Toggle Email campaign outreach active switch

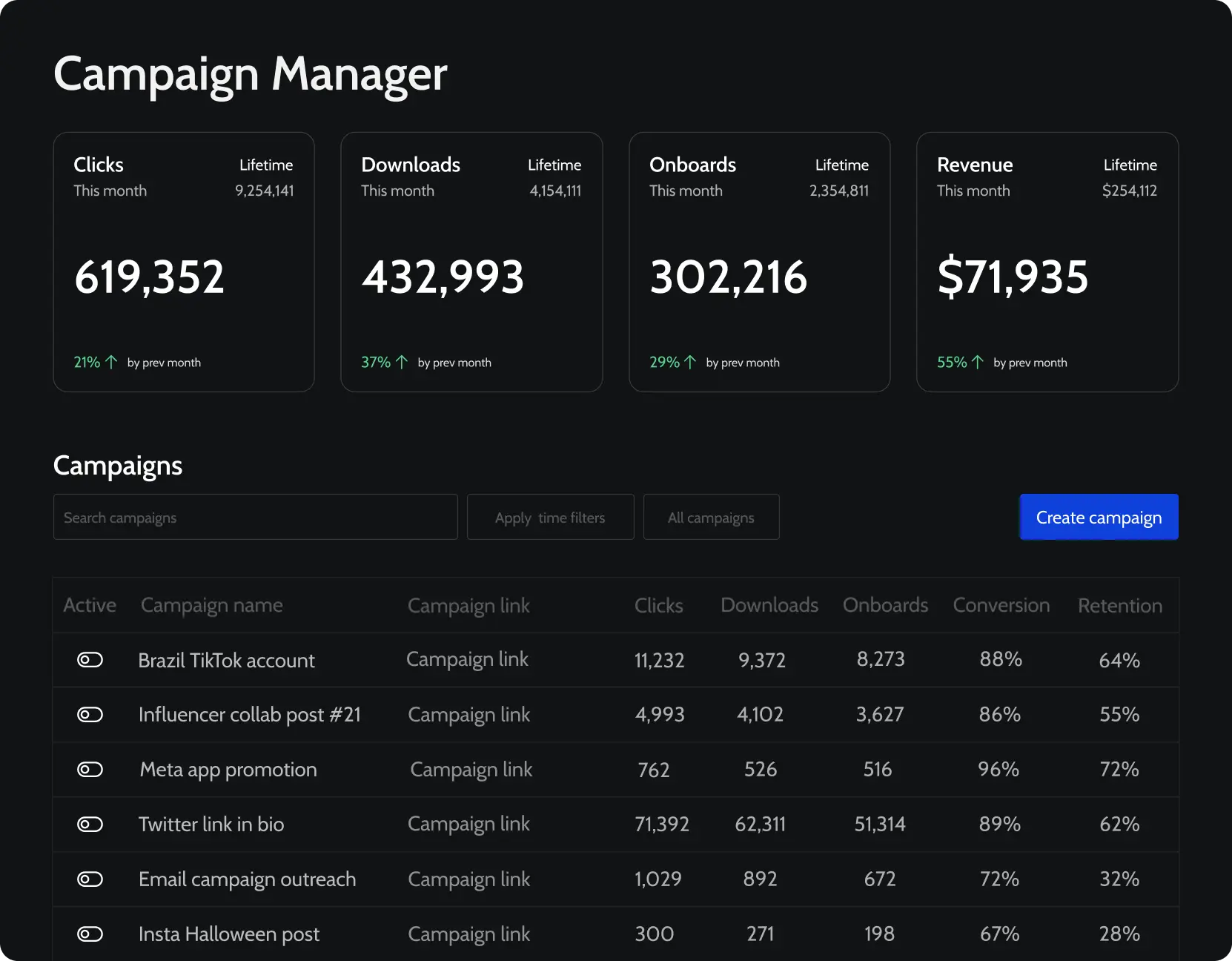click(89, 879)
